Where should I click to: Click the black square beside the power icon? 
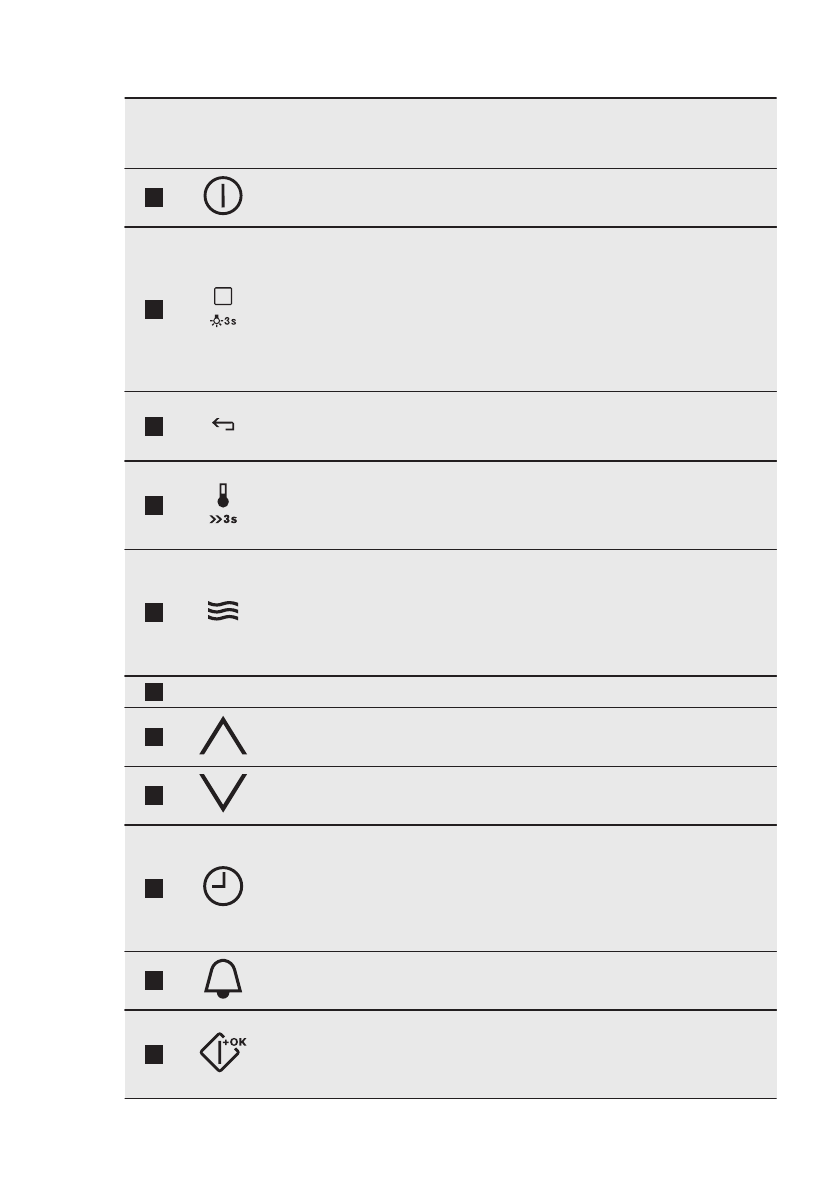tap(153, 197)
